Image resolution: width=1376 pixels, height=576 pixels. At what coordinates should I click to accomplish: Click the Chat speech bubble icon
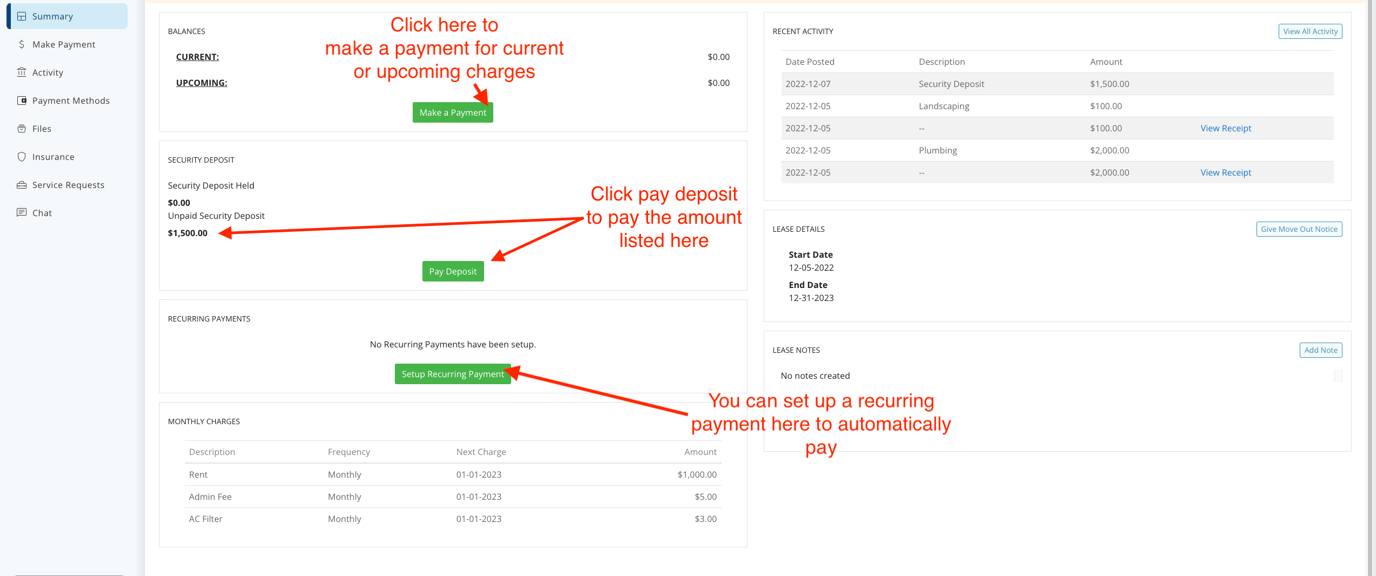(x=22, y=212)
